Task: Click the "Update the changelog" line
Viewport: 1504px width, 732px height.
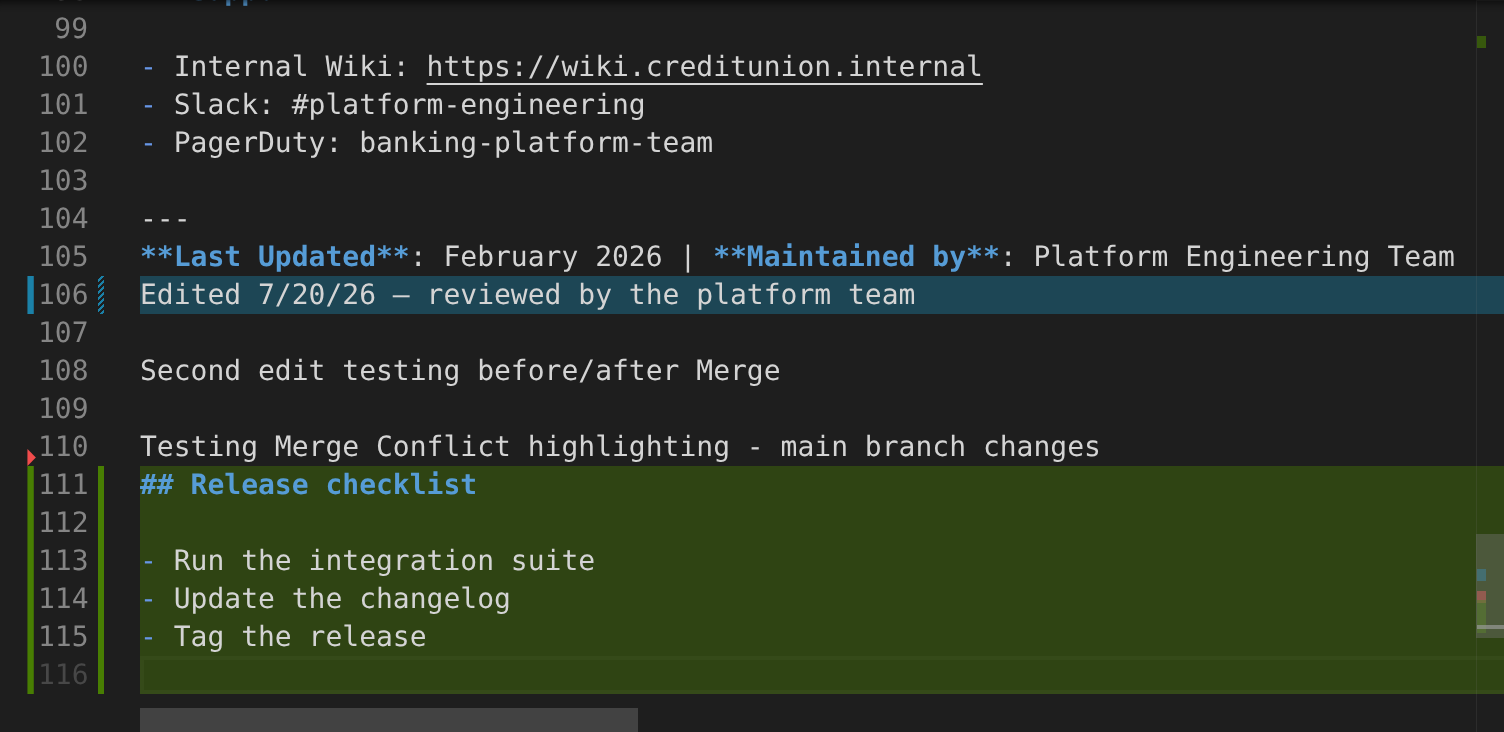Action: pyautogui.click(x=326, y=599)
